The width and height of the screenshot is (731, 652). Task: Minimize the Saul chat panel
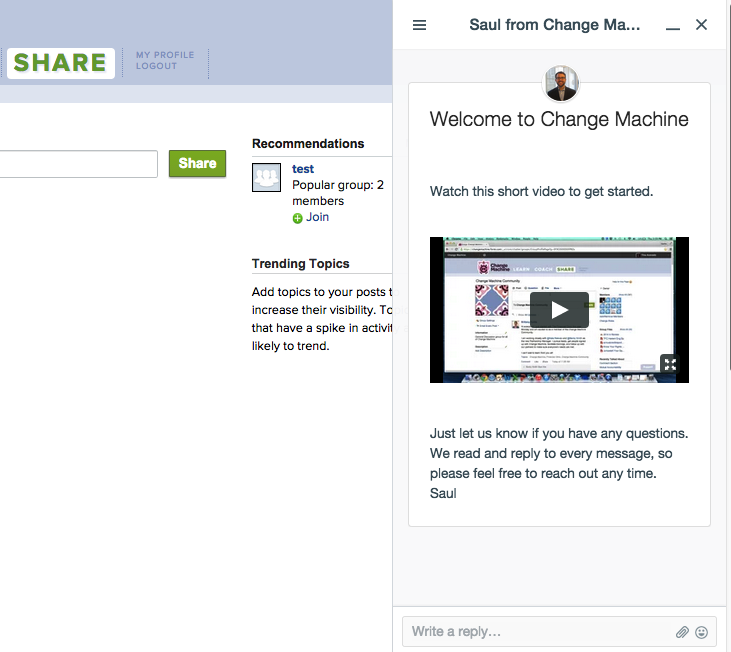click(672, 29)
